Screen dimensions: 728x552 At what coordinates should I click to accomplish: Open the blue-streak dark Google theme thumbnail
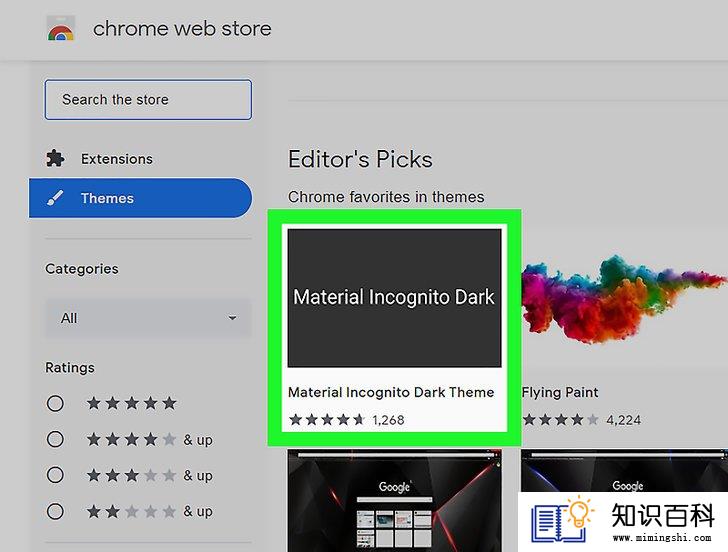tap(624, 470)
